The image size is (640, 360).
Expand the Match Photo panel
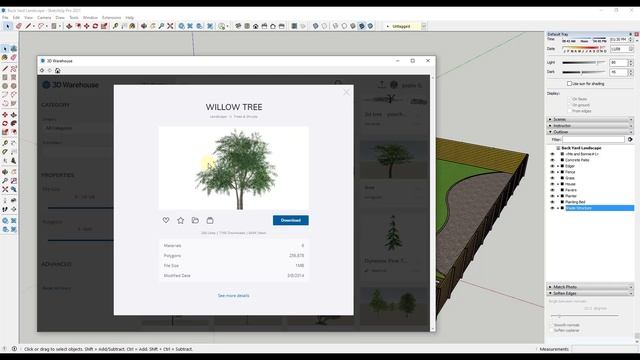[x=590, y=287]
